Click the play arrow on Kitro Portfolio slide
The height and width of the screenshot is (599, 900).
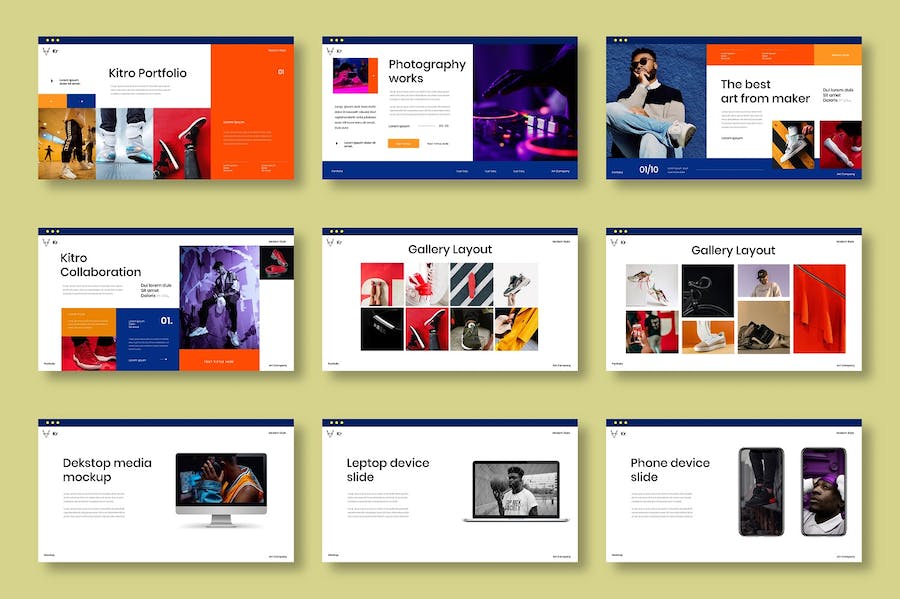click(x=51, y=80)
